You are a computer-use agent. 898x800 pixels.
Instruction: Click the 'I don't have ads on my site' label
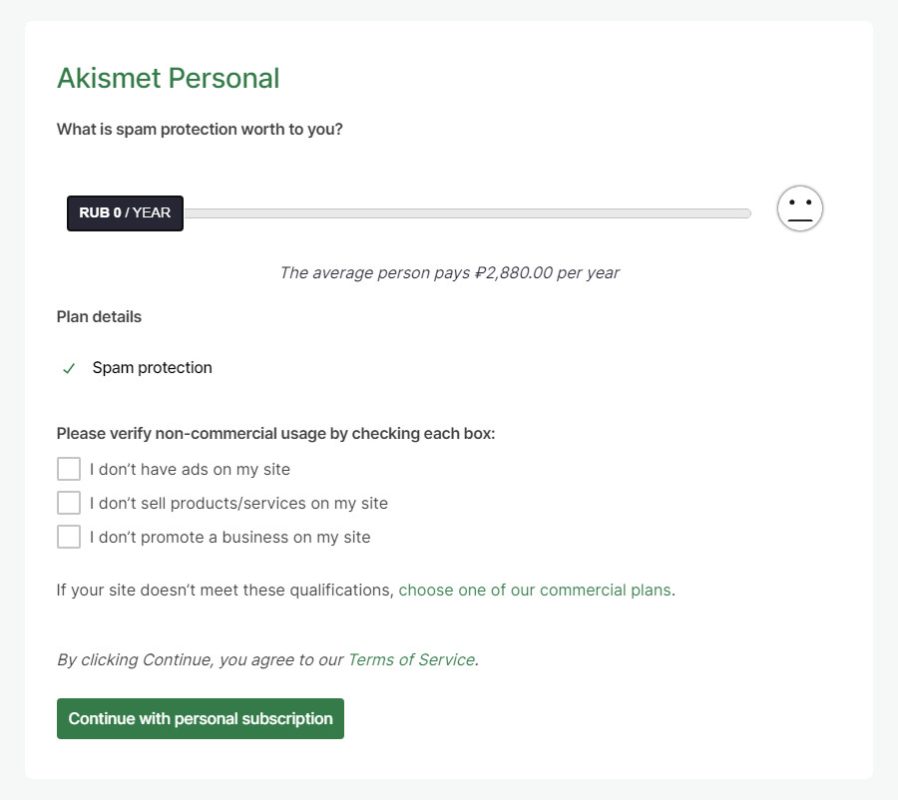[190, 469]
